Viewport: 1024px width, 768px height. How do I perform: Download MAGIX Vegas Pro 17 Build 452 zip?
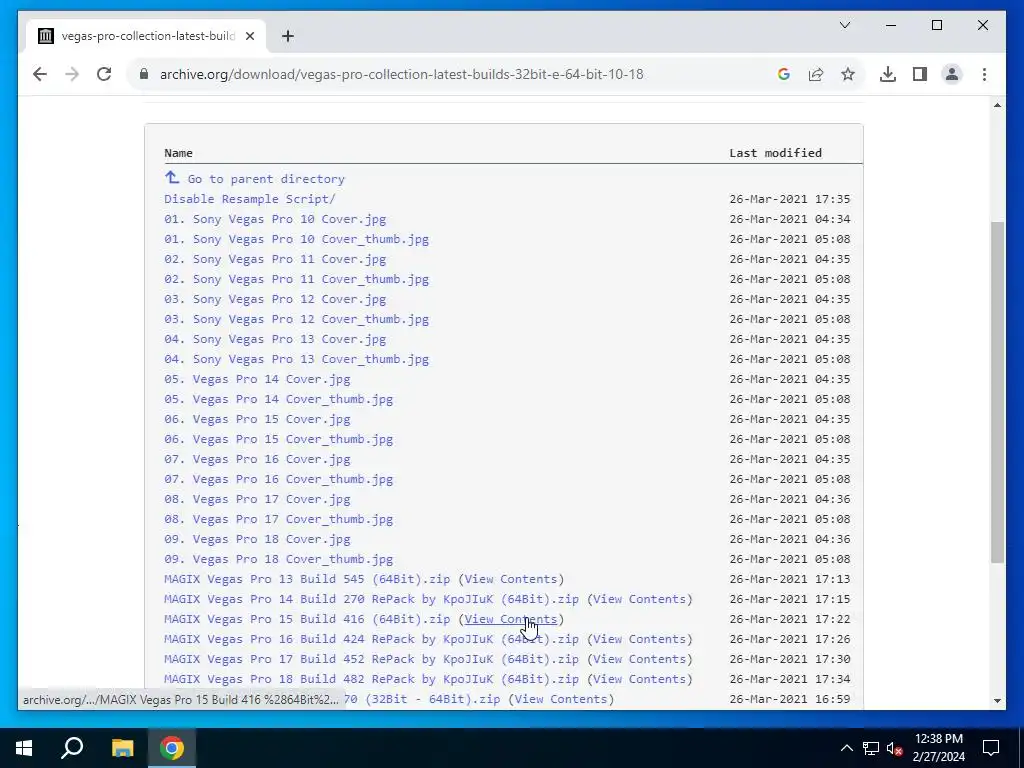pos(372,659)
